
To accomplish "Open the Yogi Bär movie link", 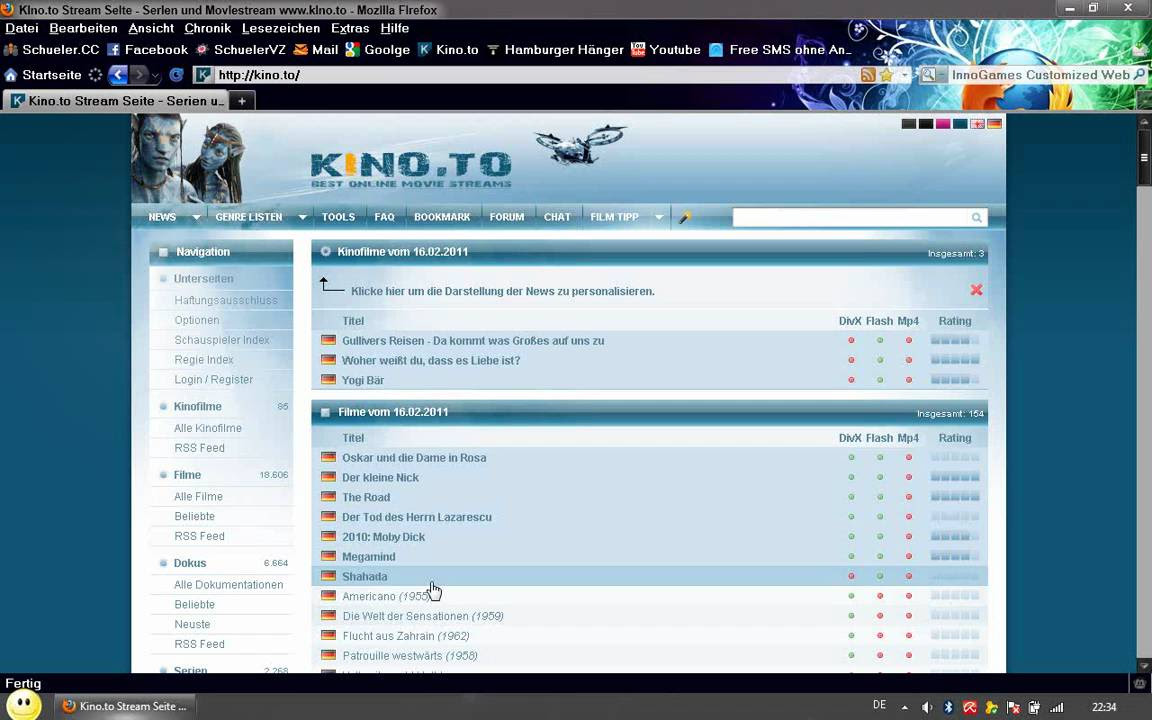I will point(363,381).
